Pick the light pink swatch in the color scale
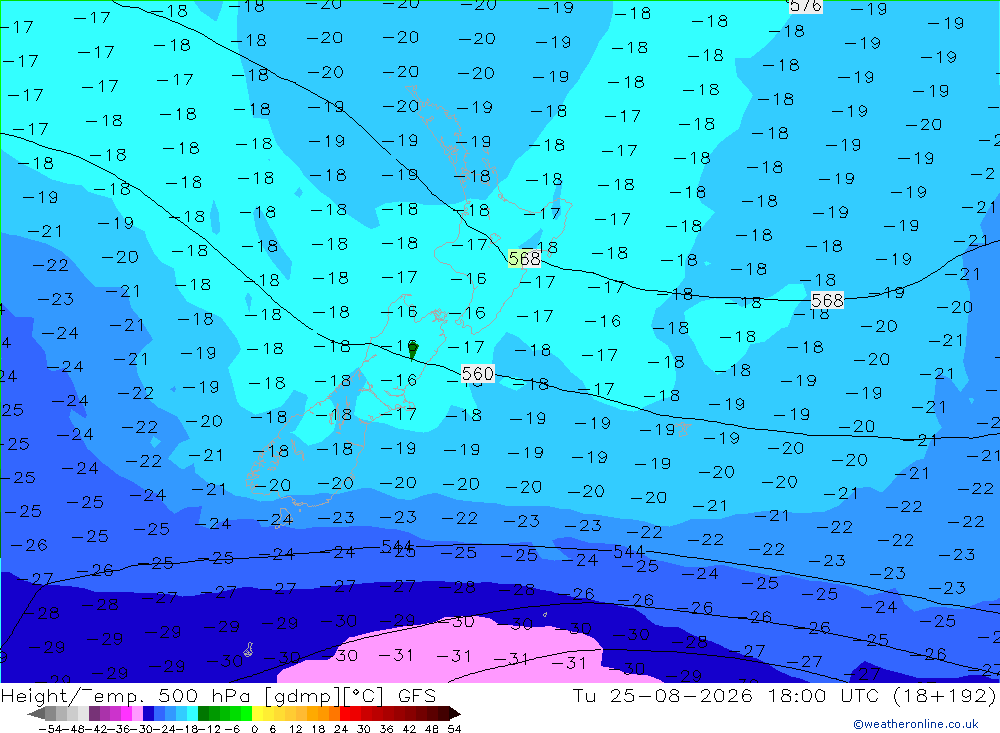 click(137, 714)
